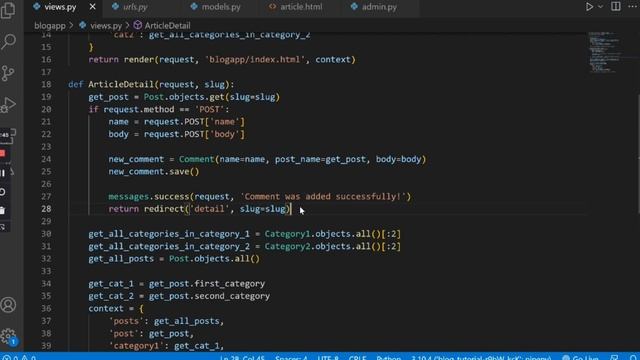Change line endings via CRLF status item
Screen dimensions: 640x360
[358, 357]
